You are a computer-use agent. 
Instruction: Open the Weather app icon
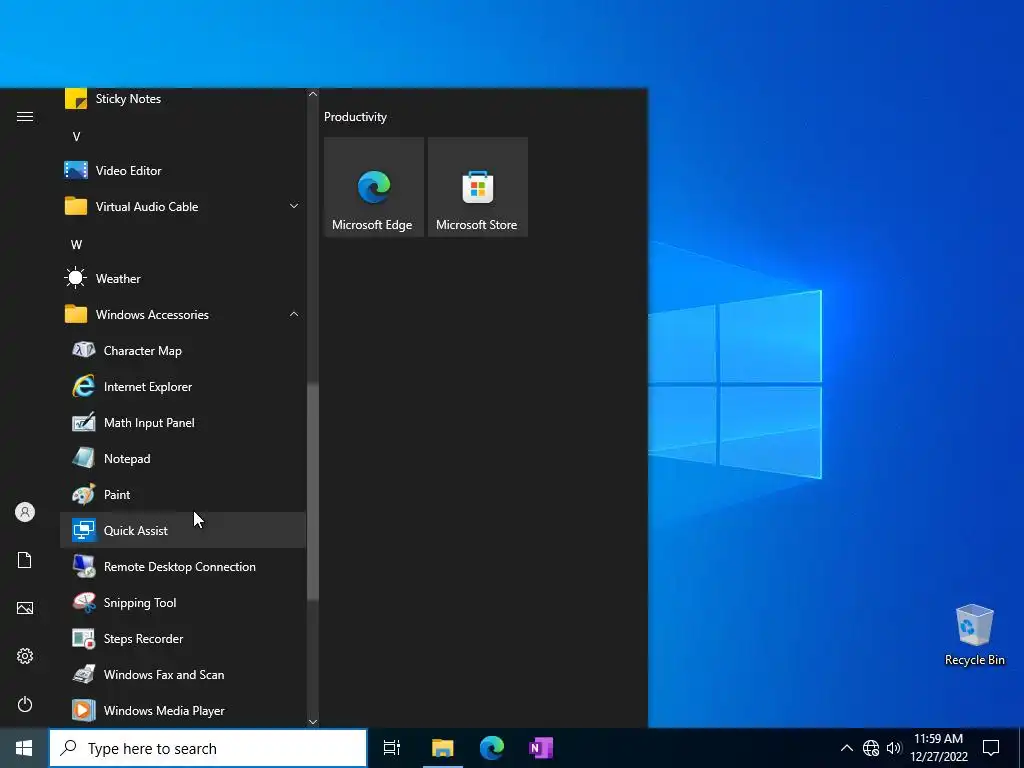(x=76, y=278)
